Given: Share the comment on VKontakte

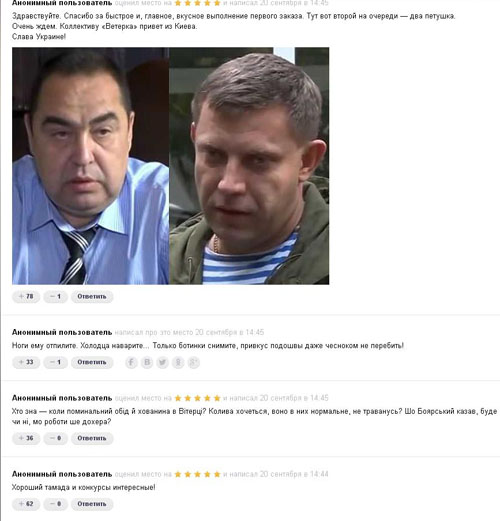Looking at the screenshot, I should point(147,362).
